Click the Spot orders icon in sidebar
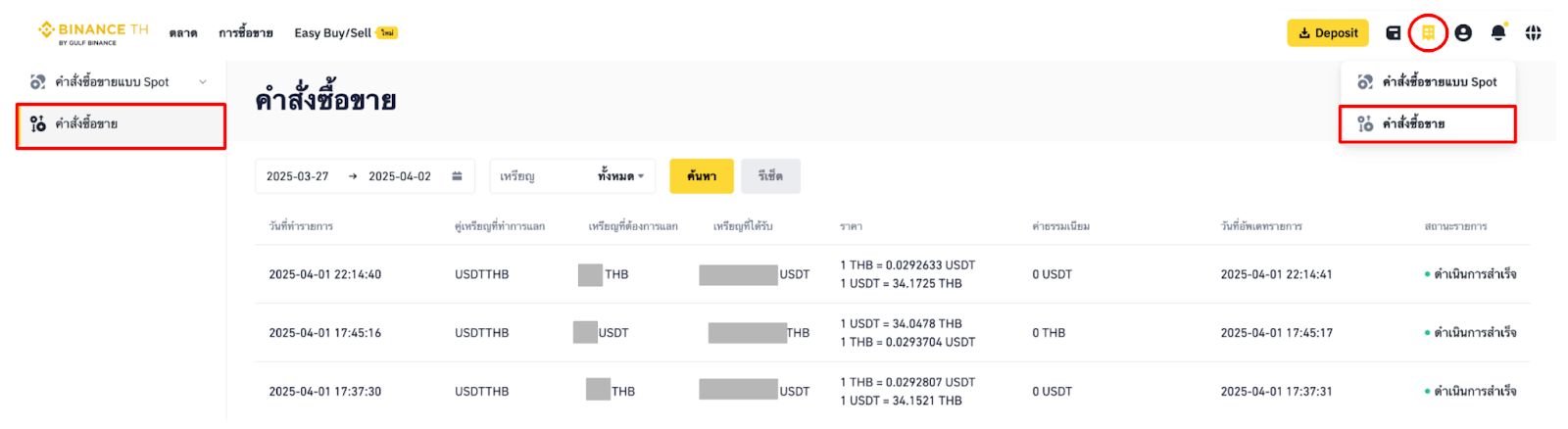This screenshot has height=429, width=1568. click(38, 82)
